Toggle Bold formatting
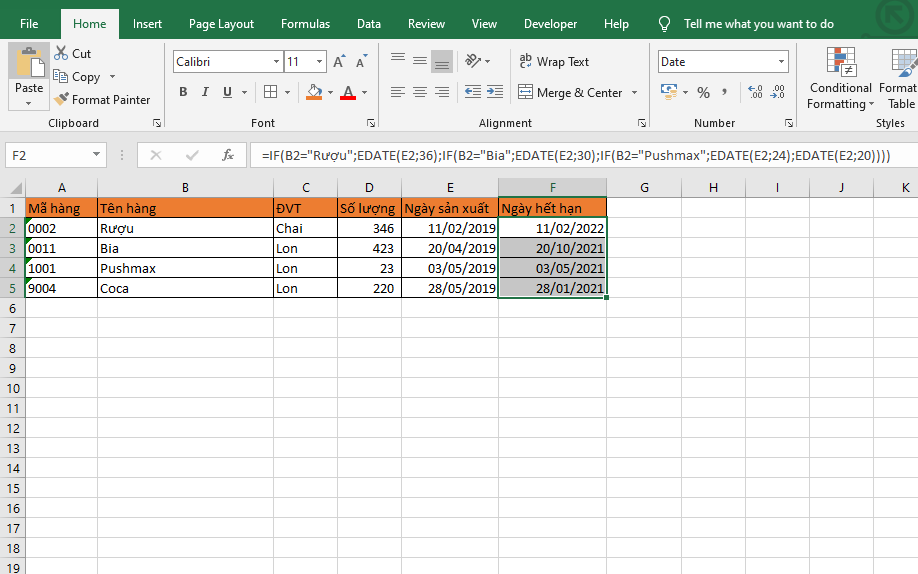Screen dimensions: 918x574 (x=183, y=92)
